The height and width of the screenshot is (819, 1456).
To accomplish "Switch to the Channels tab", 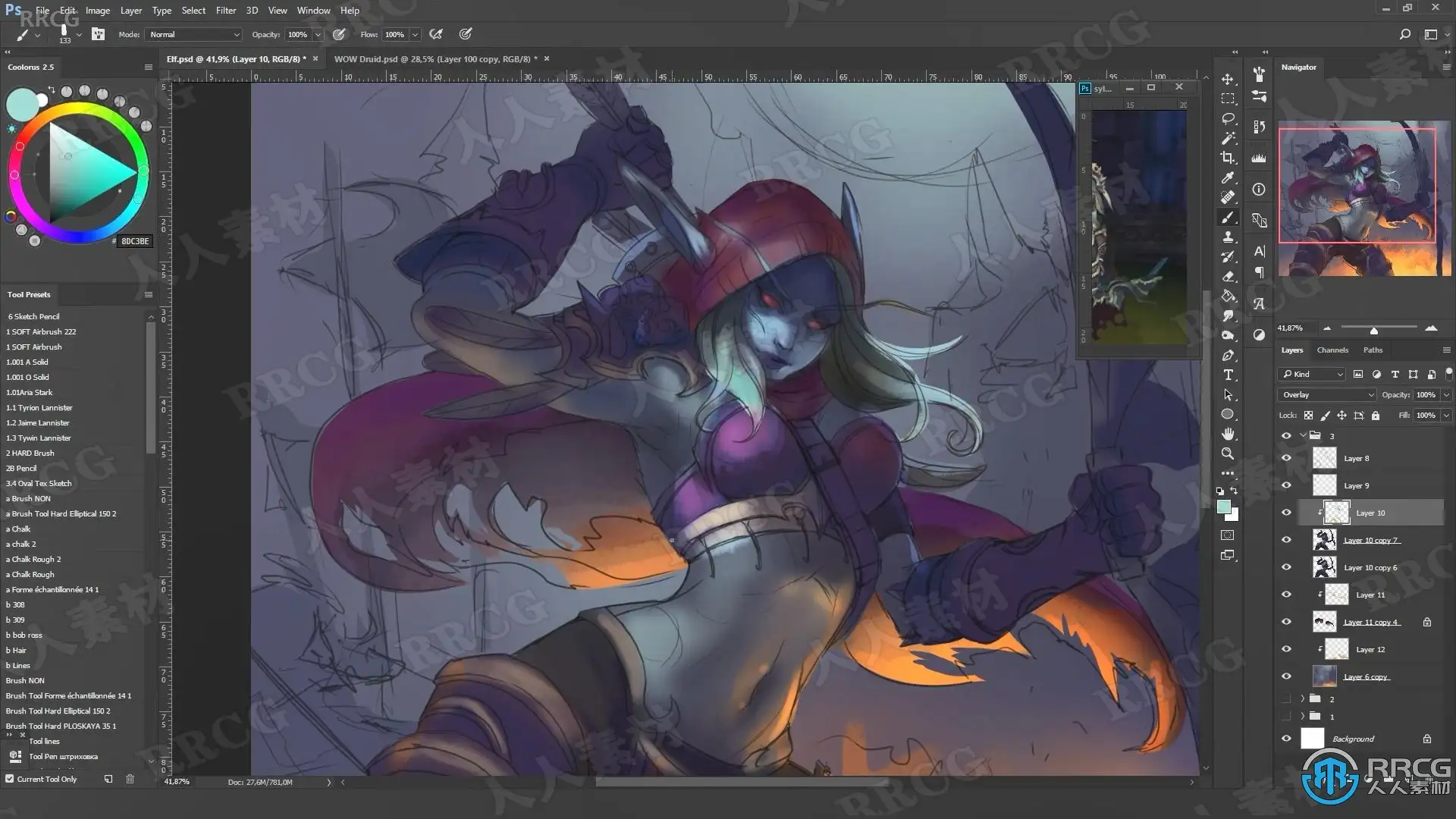I will click(x=1332, y=350).
